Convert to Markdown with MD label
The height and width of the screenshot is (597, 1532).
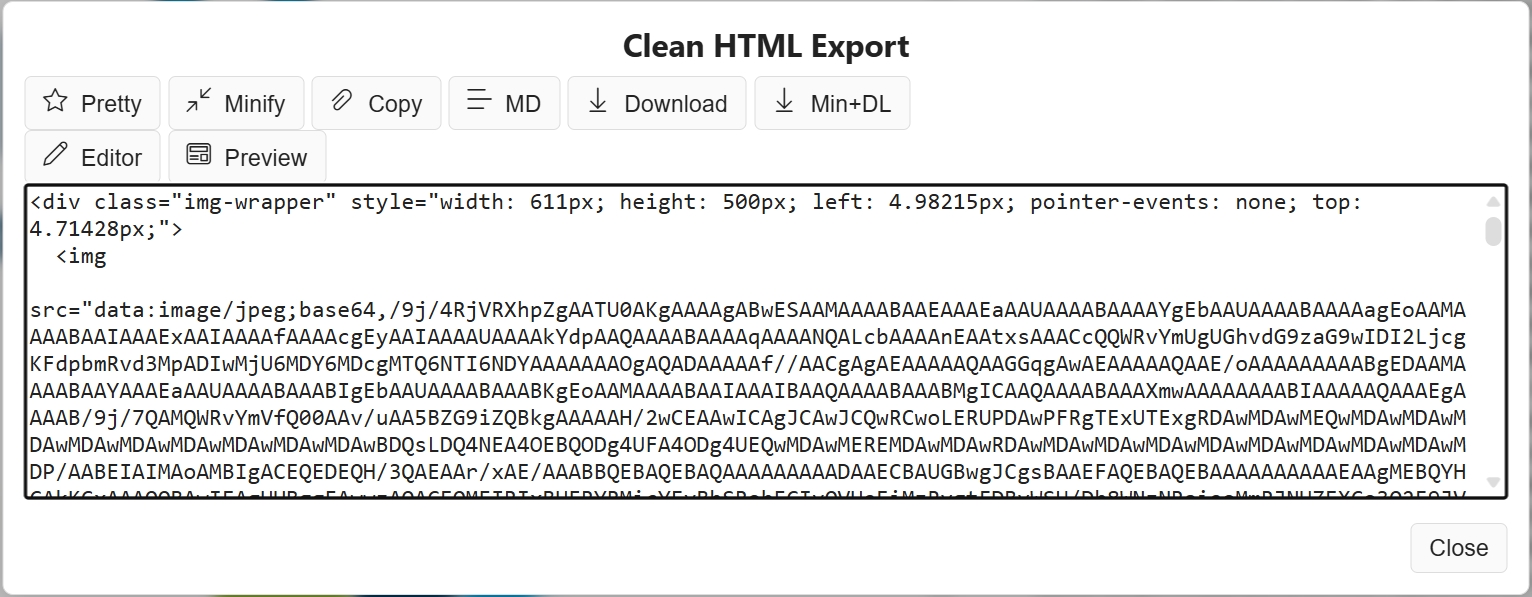click(523, 104)
